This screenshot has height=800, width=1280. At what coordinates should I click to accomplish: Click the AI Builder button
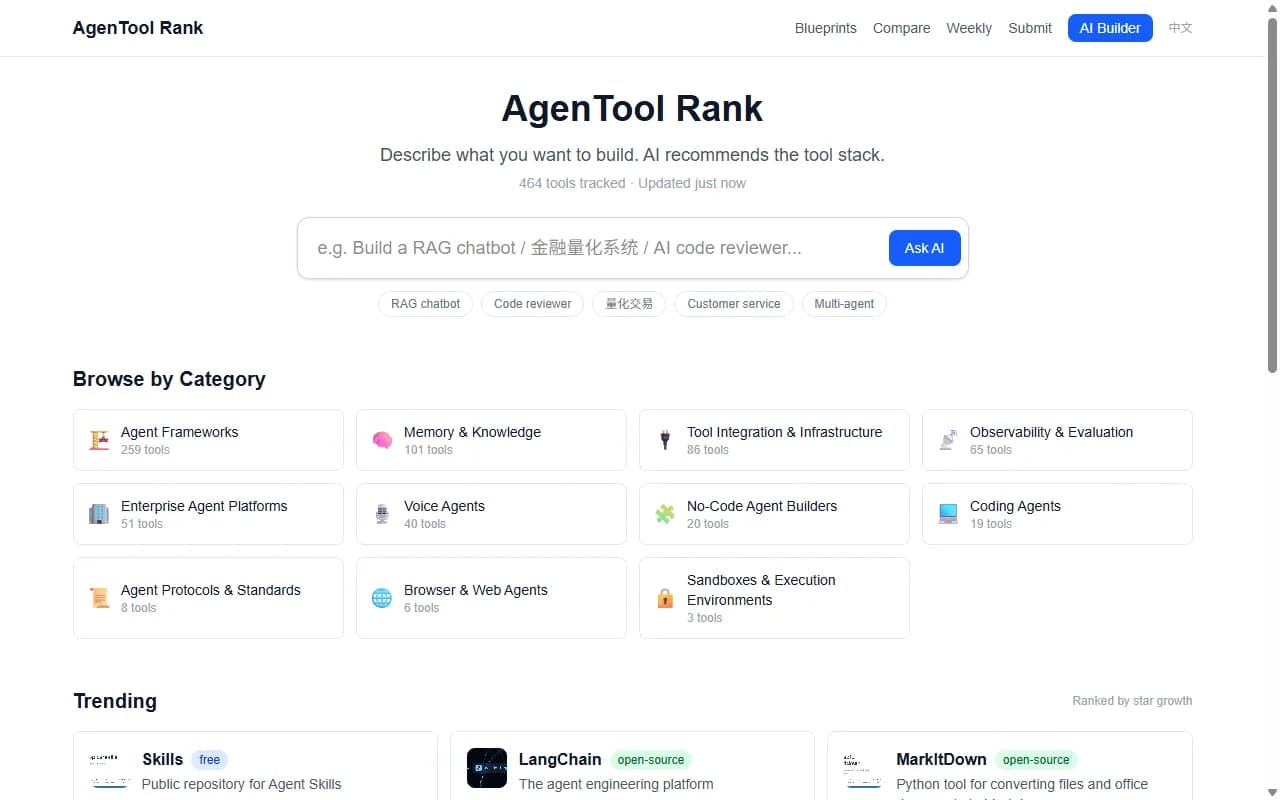point(1110,28)
